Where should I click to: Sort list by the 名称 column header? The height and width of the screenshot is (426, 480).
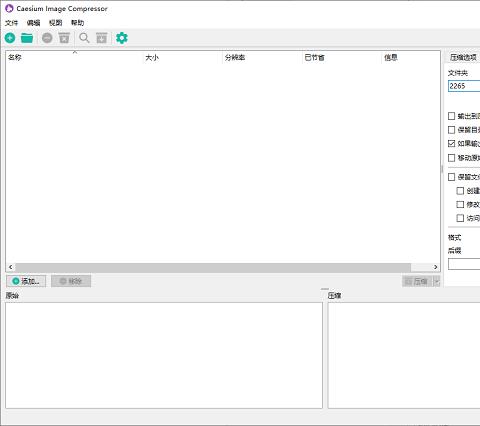74,57
